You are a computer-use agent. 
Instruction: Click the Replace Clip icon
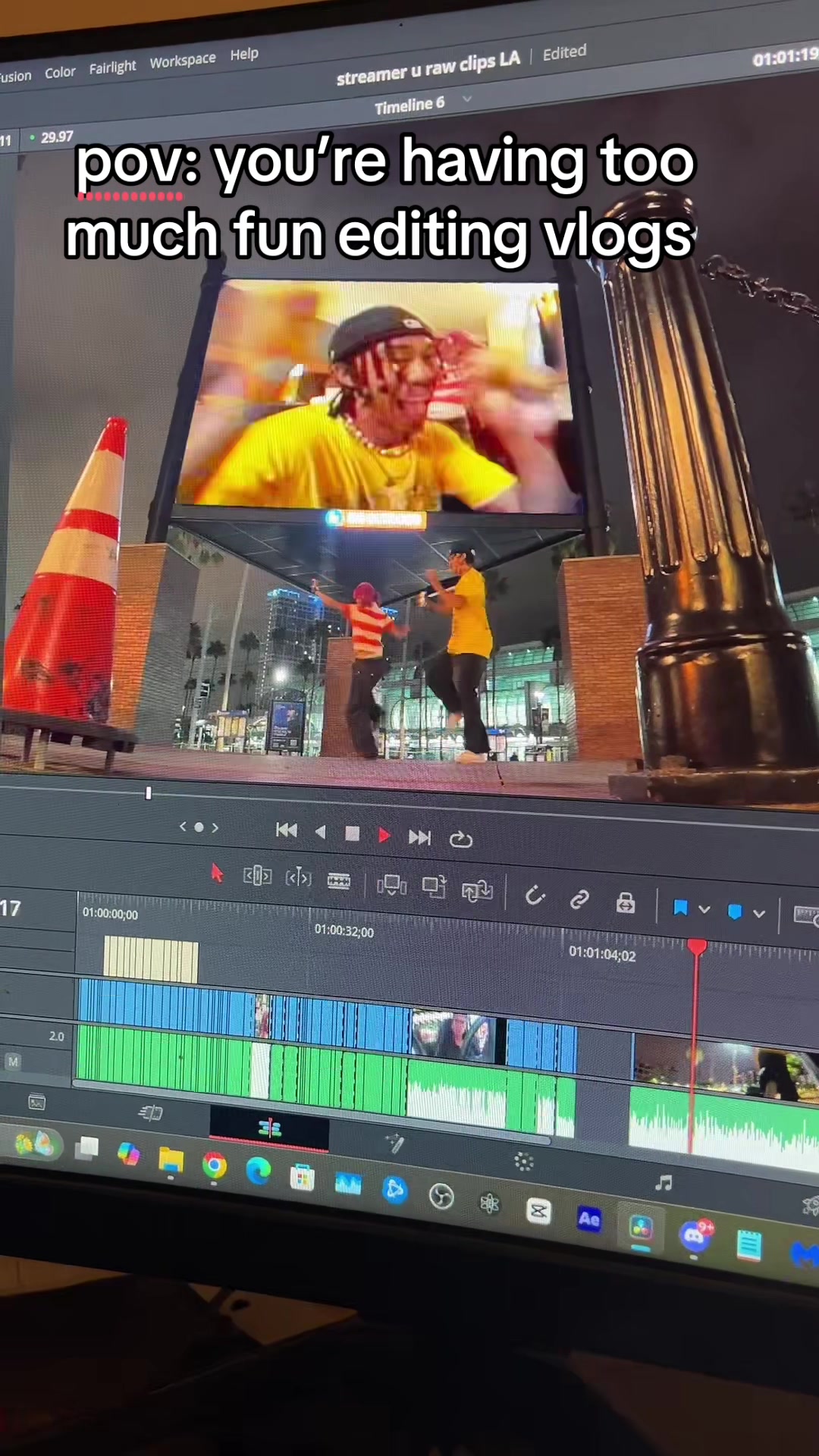coord(478,890)
